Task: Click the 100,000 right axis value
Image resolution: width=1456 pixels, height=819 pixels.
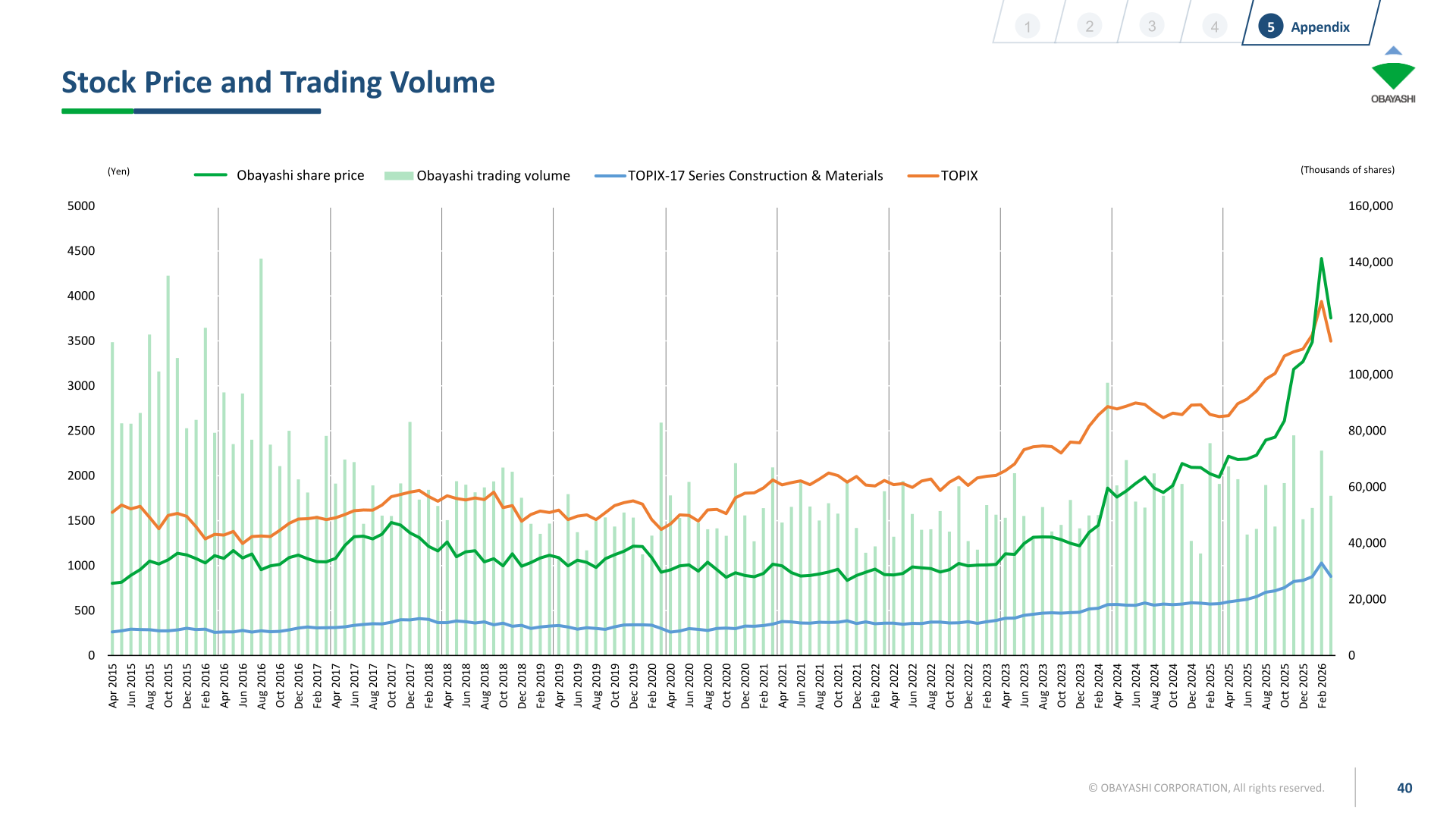Action: tap(1370, 375)
